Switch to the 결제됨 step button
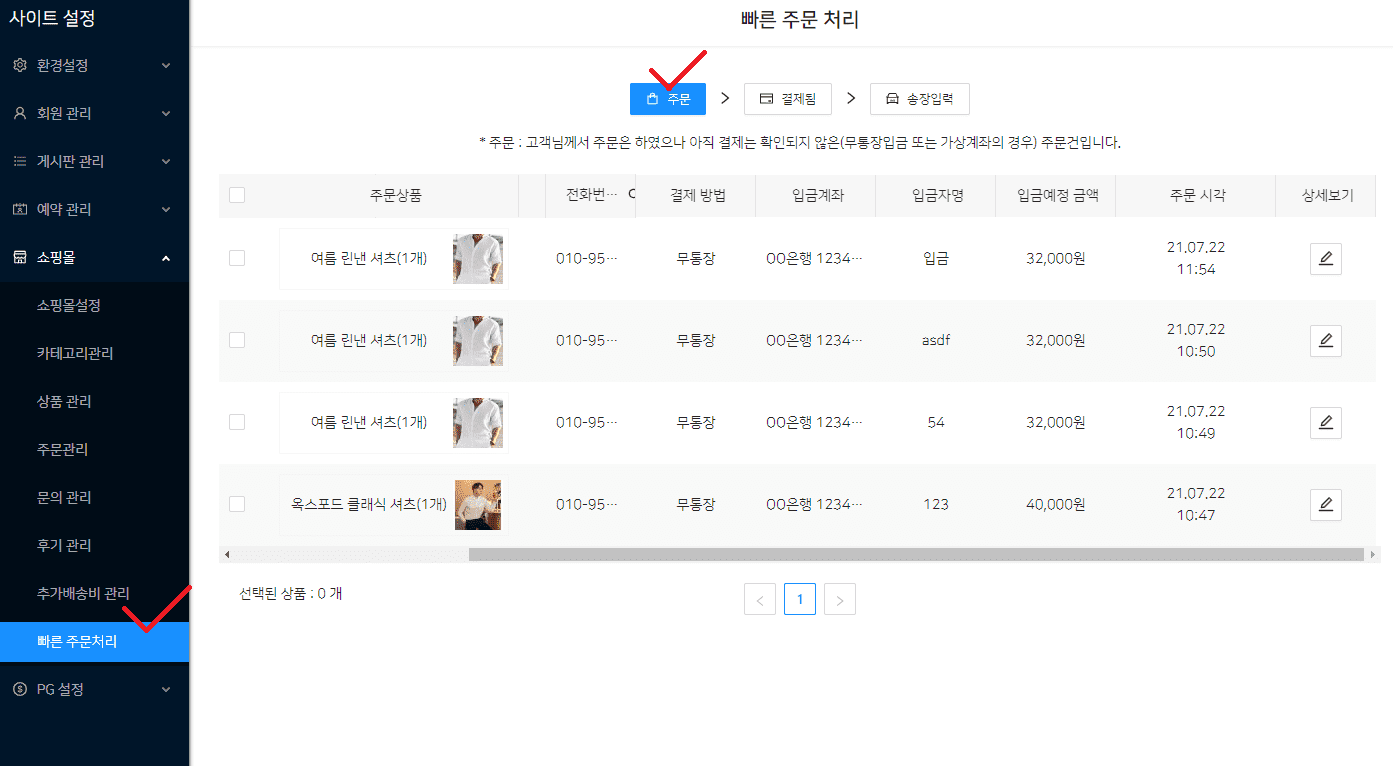1393x766 pixels. pos(787,99)
